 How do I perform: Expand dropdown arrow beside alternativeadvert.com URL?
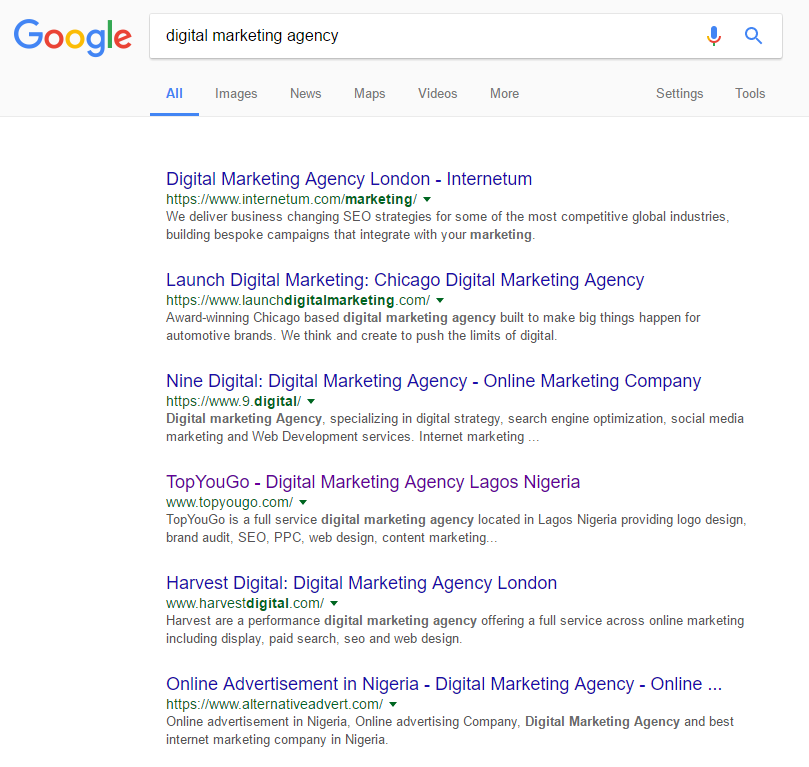pos(393,705)
